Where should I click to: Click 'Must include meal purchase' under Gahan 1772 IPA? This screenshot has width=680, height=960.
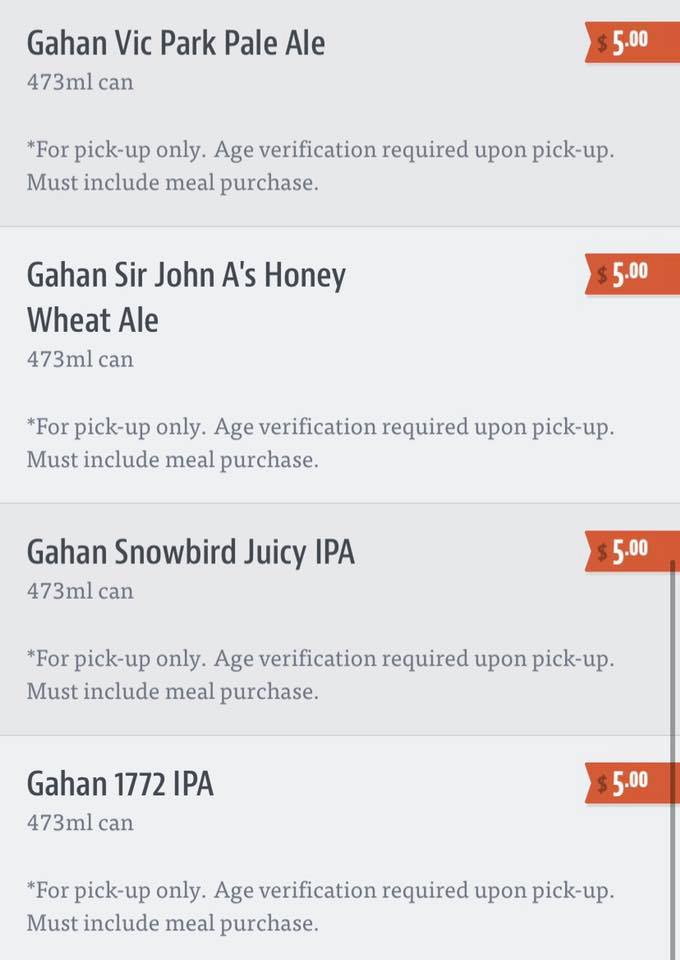172,923
